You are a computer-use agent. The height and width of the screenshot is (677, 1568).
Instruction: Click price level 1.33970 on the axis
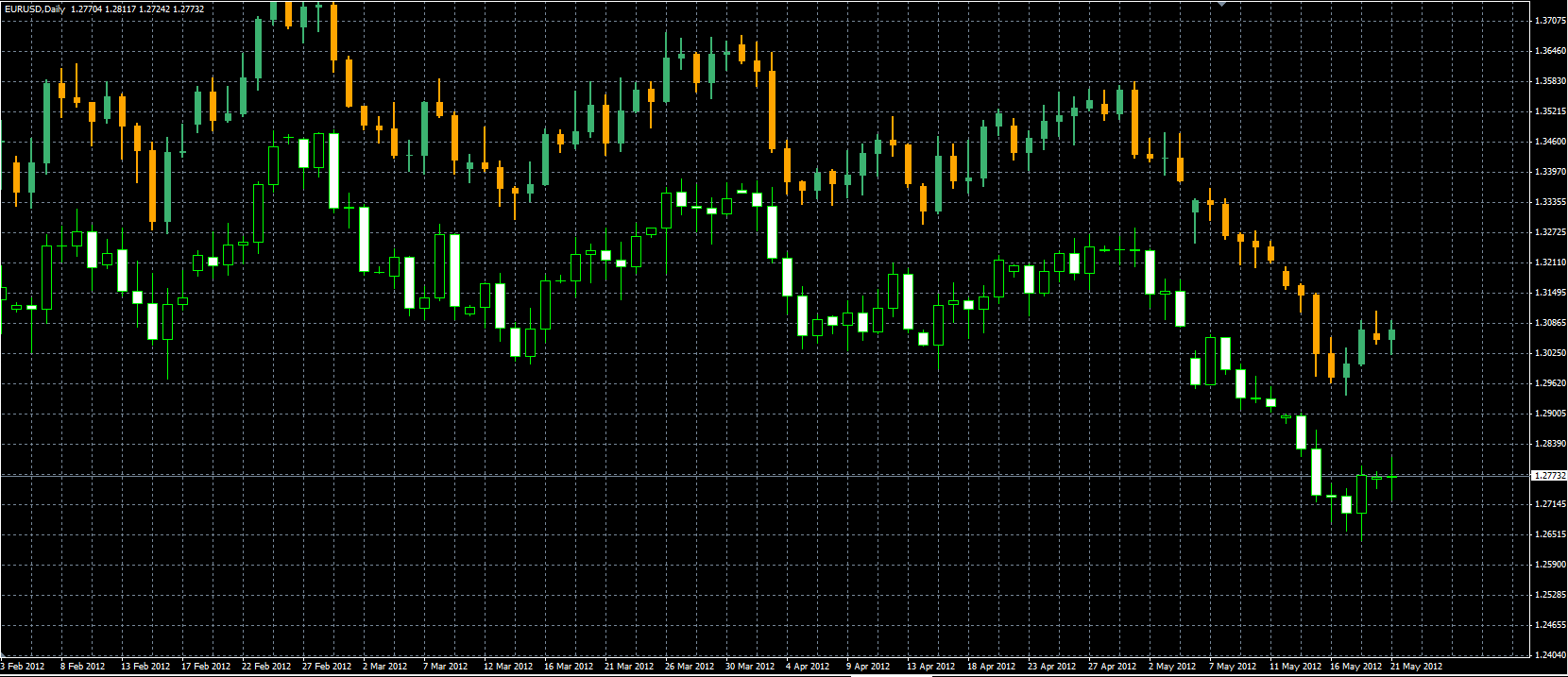point(1551,172)
